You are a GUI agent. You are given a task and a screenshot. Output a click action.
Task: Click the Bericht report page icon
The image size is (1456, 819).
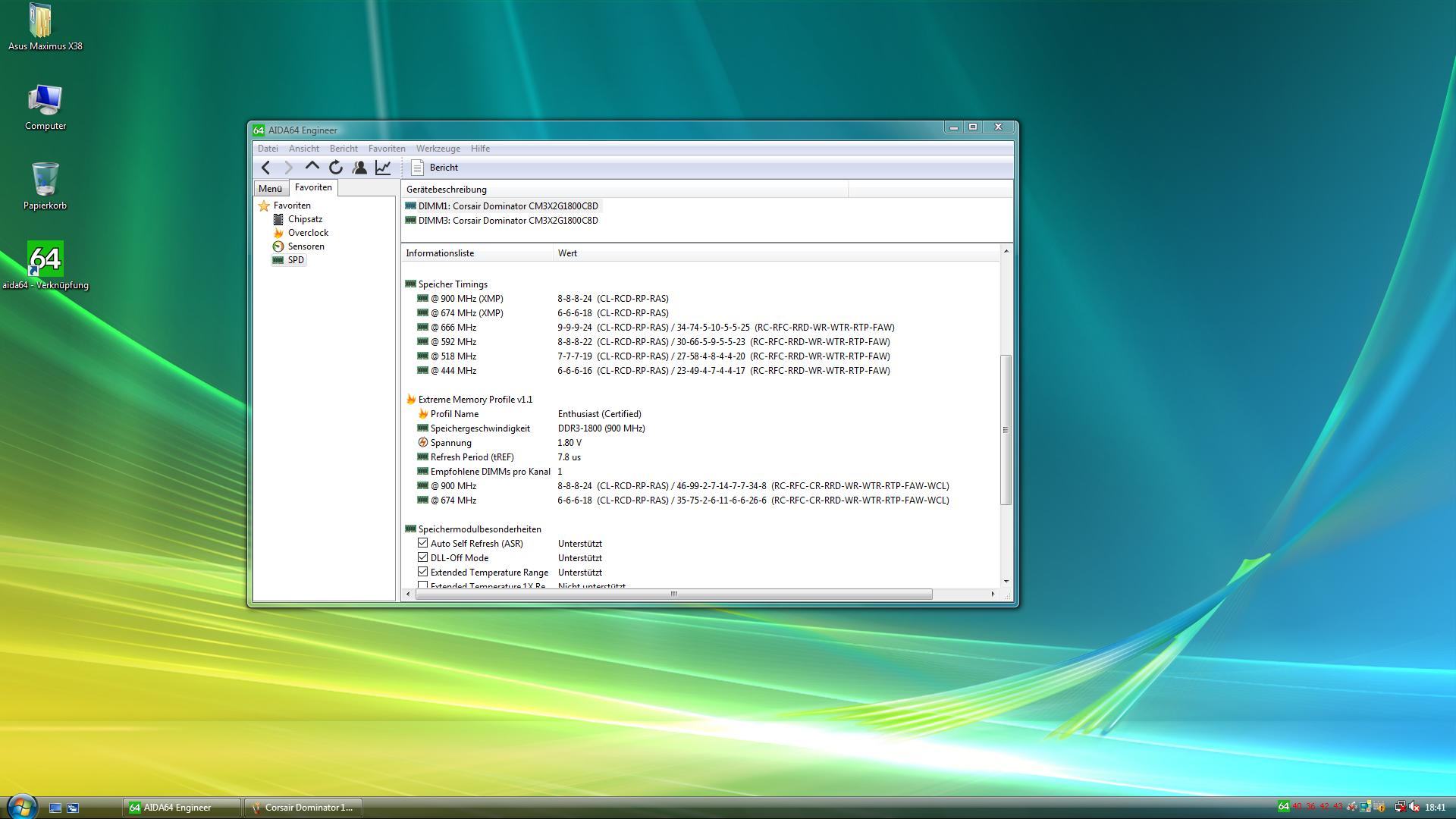[x=417, y=168]
